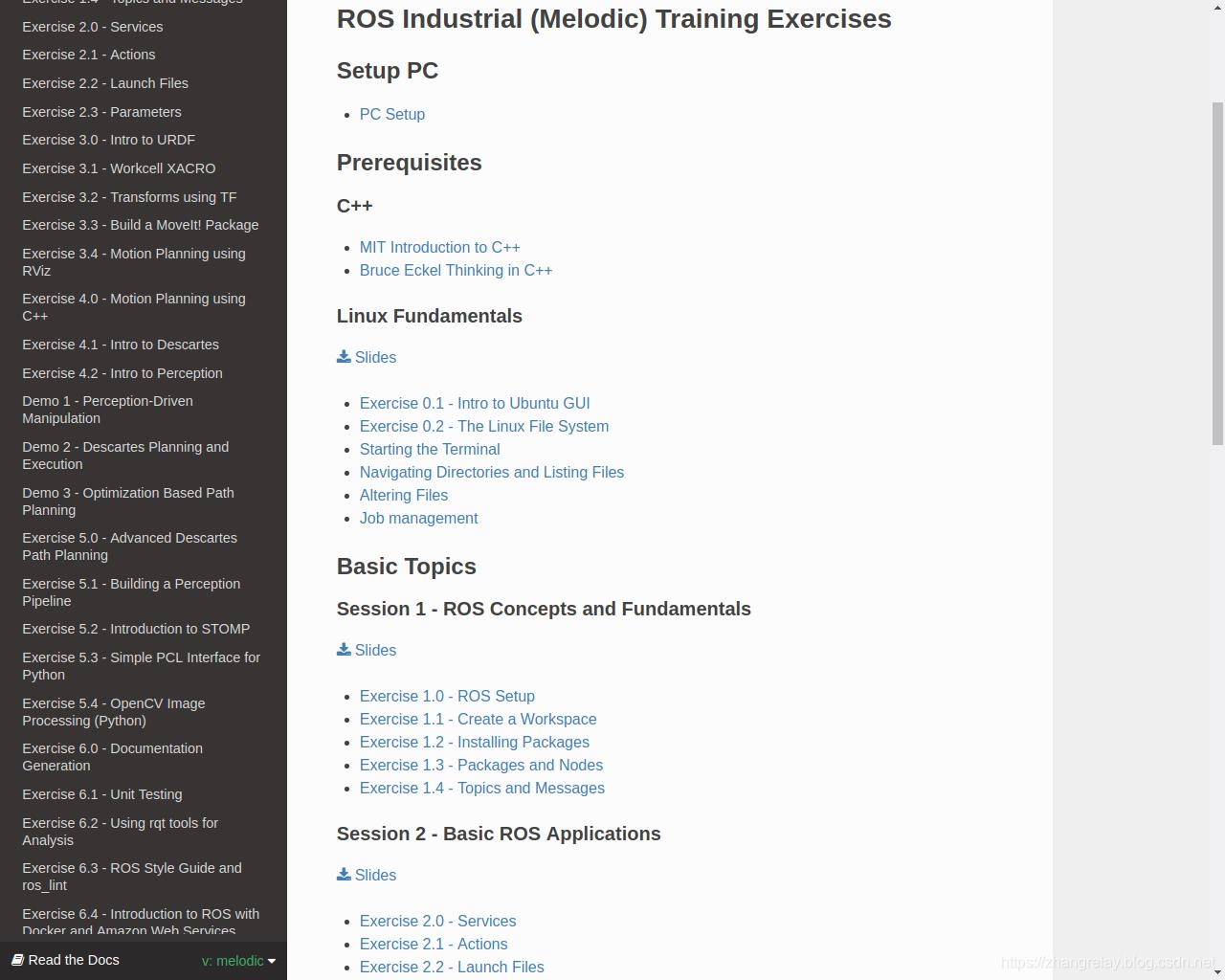Open Starting the Terminal link

[430, 449]
